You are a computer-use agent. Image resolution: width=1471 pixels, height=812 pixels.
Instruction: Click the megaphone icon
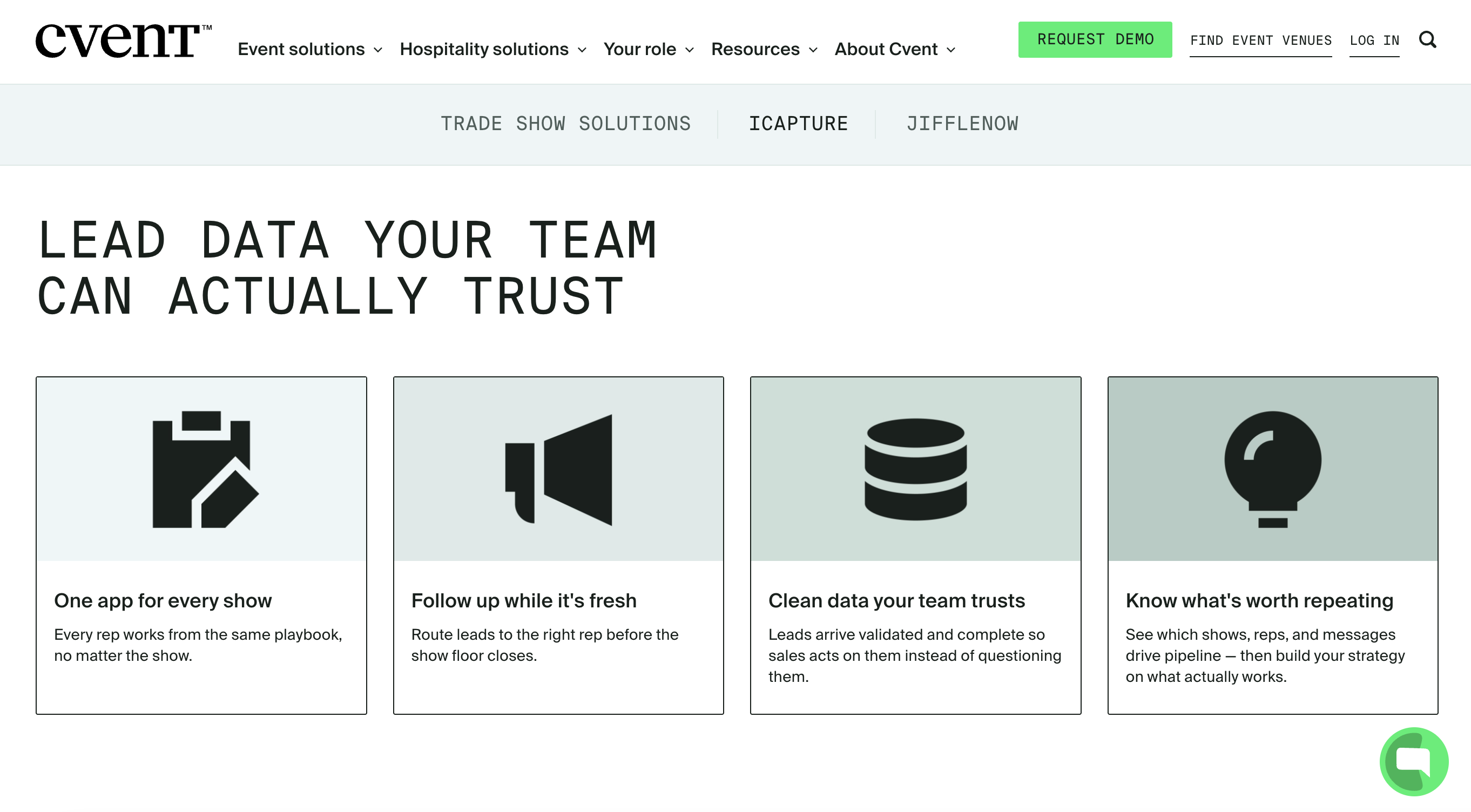(558, 469)
